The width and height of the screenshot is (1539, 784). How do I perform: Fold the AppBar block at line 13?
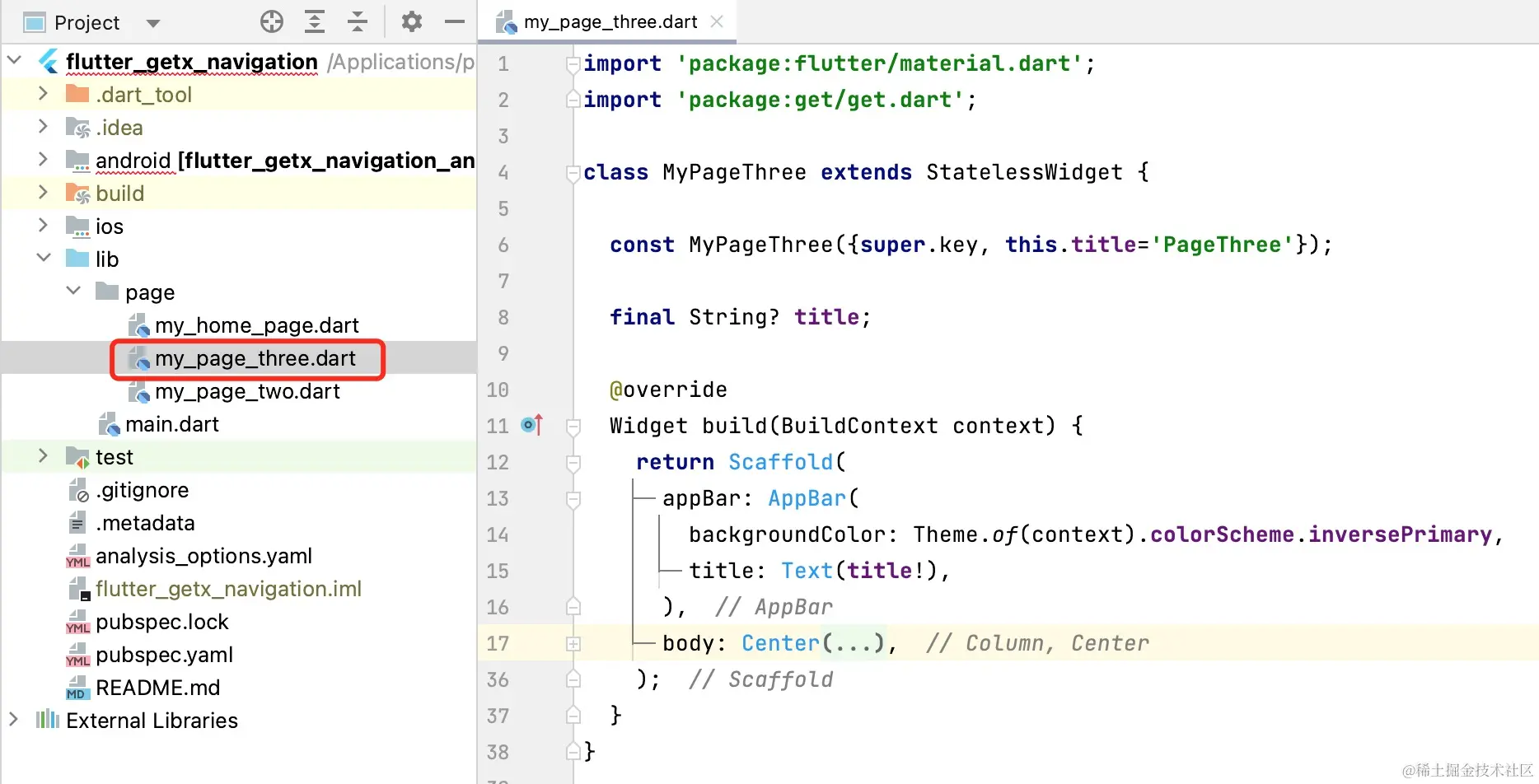[x=573, y=499]
